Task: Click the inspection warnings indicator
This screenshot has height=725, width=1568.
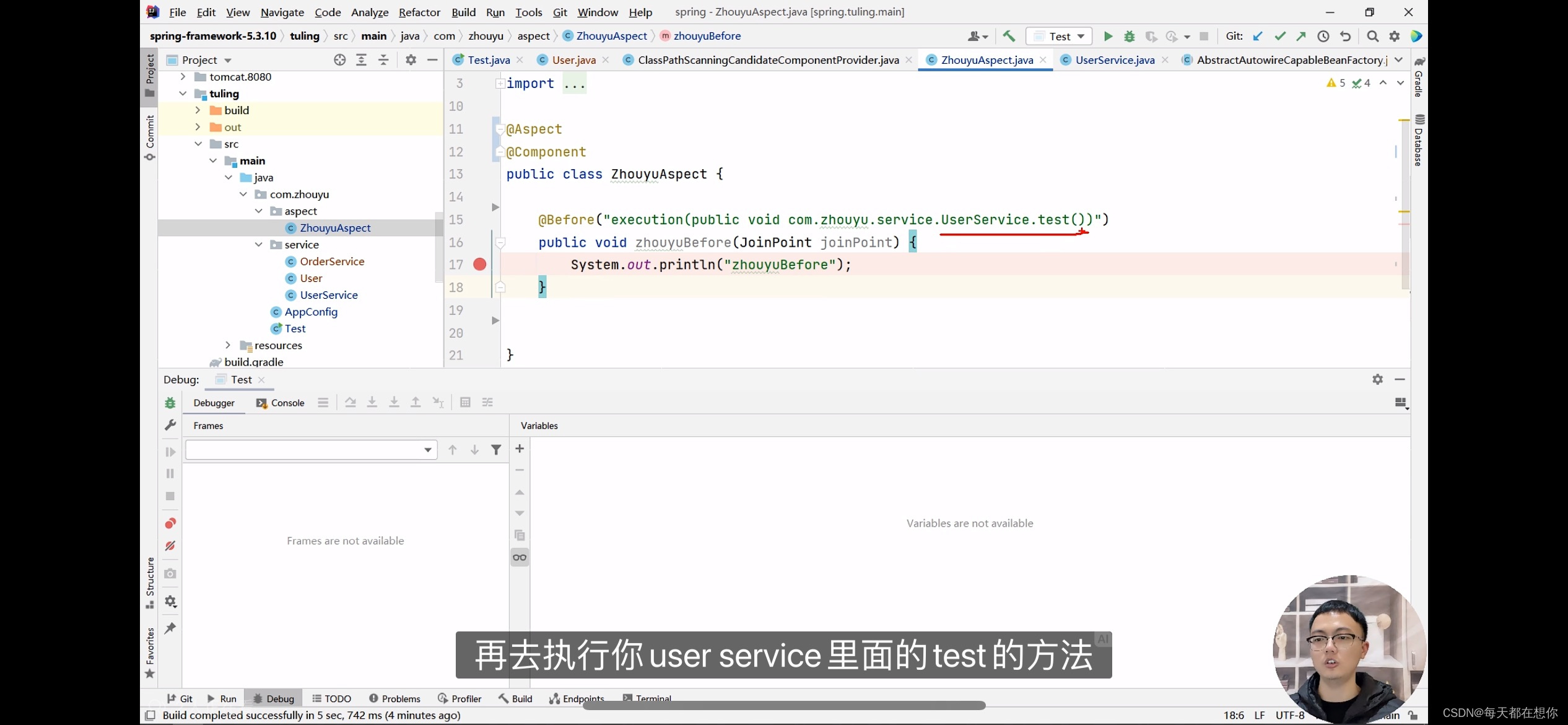Action: 1348,82
